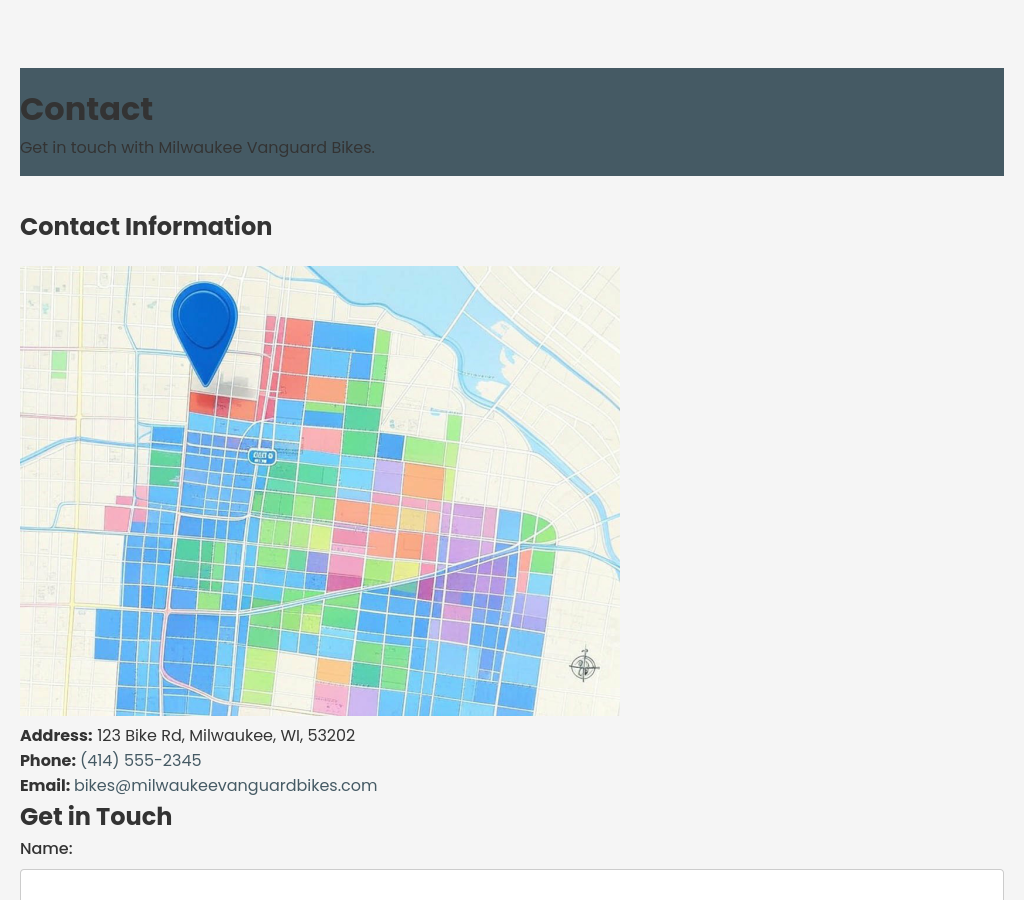The width and height of the screenshot is (1024, 900).
Task: Focus the Name input field
Action: [x=511, y=885]
